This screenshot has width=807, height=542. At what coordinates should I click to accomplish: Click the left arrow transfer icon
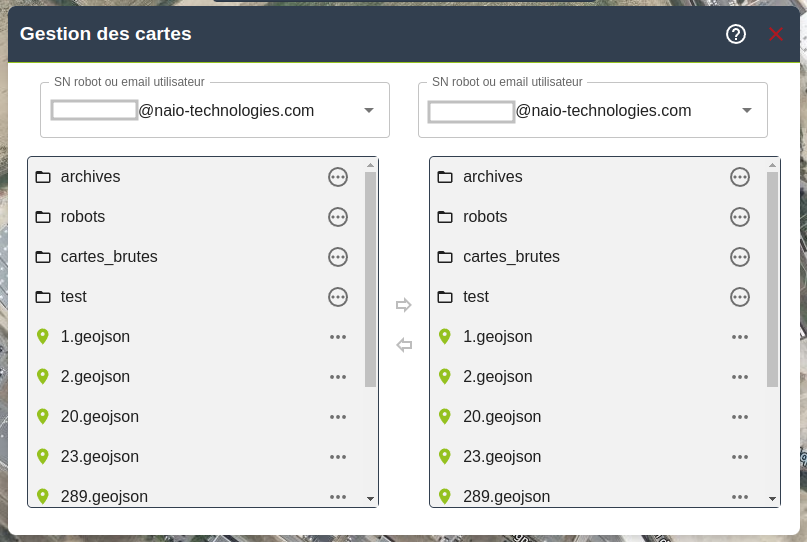click(404, 345)
